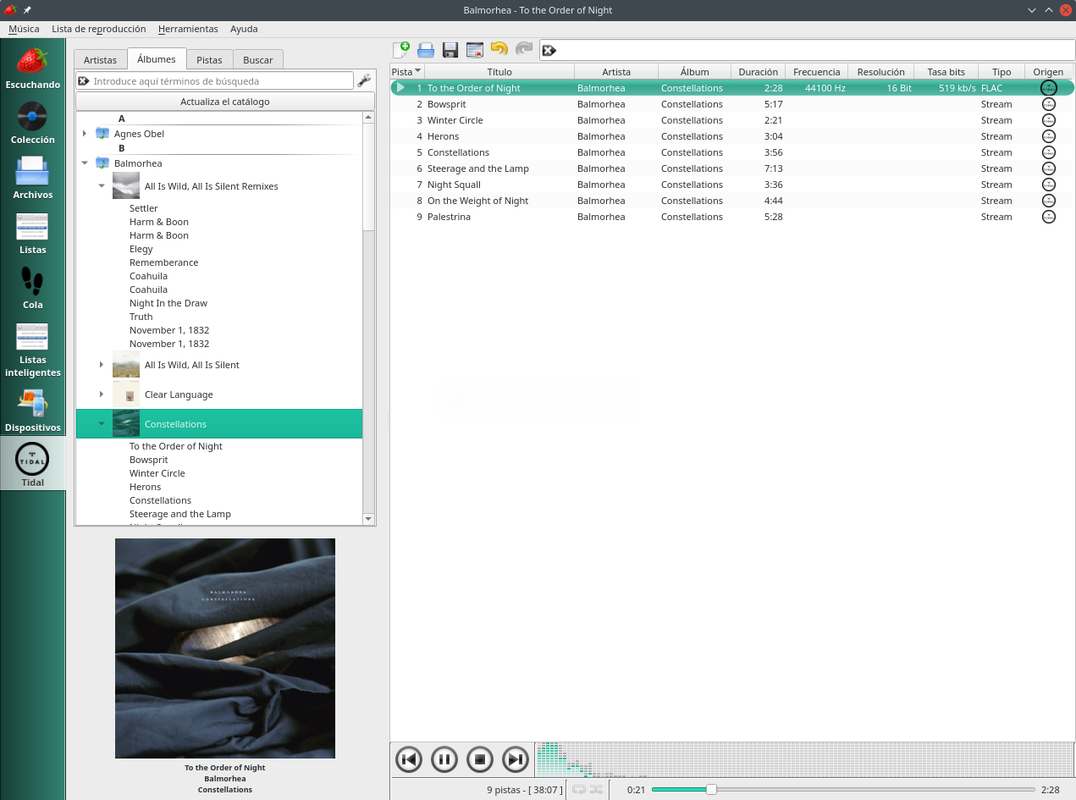
Task: Sort playlist by the Tasa bits column
Action: click(946, 71)
